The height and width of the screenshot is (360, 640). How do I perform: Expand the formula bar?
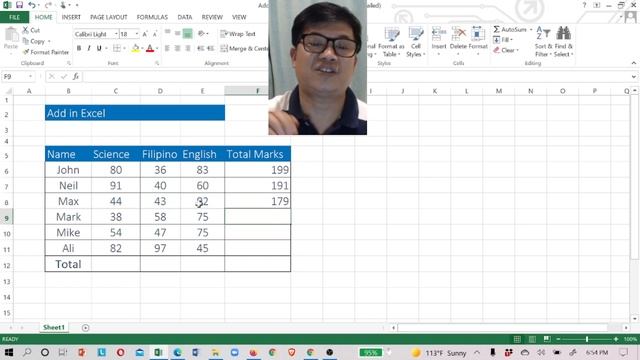point(633,77)
